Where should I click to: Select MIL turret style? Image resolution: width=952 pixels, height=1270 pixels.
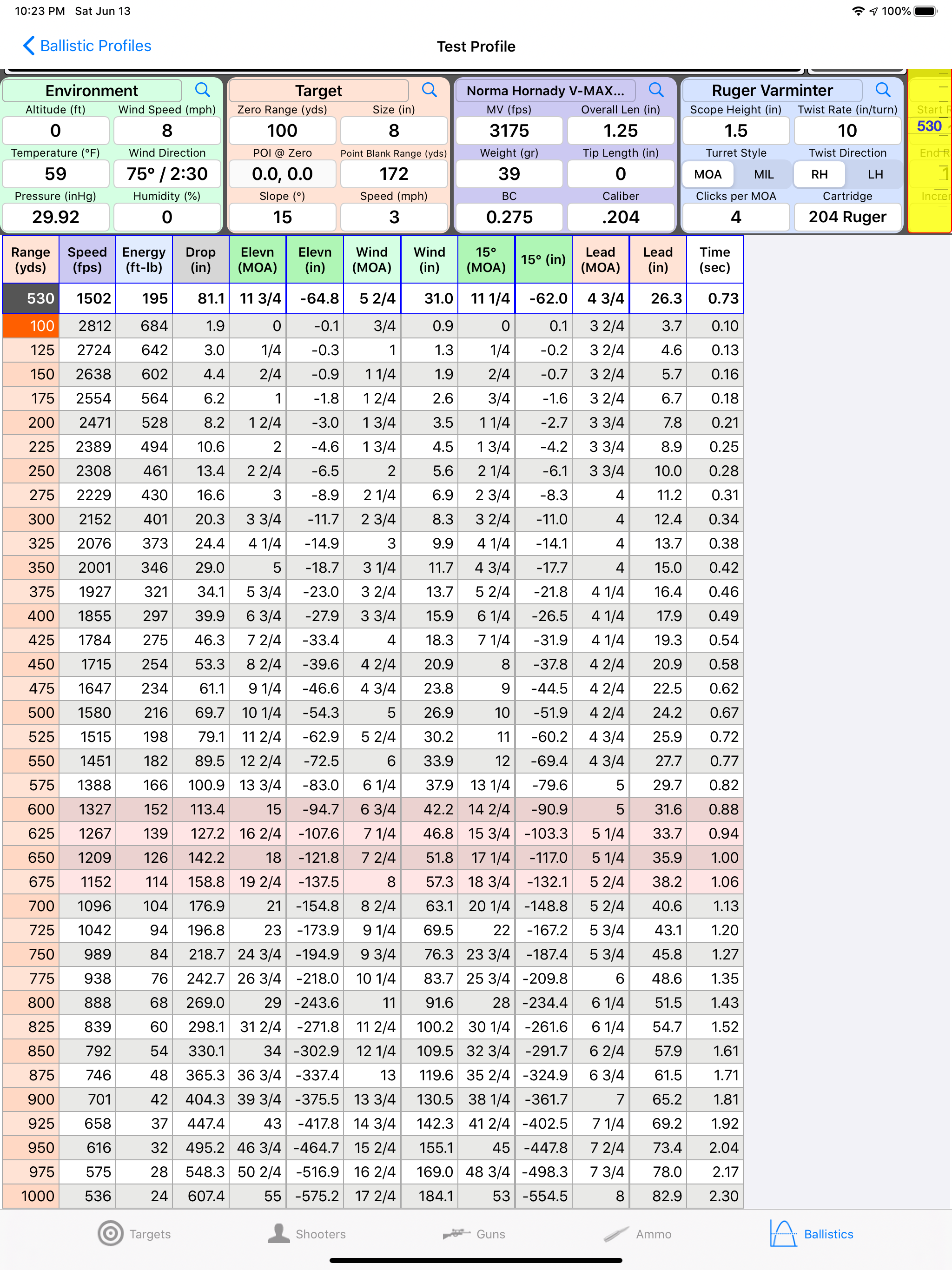(763, 174)
